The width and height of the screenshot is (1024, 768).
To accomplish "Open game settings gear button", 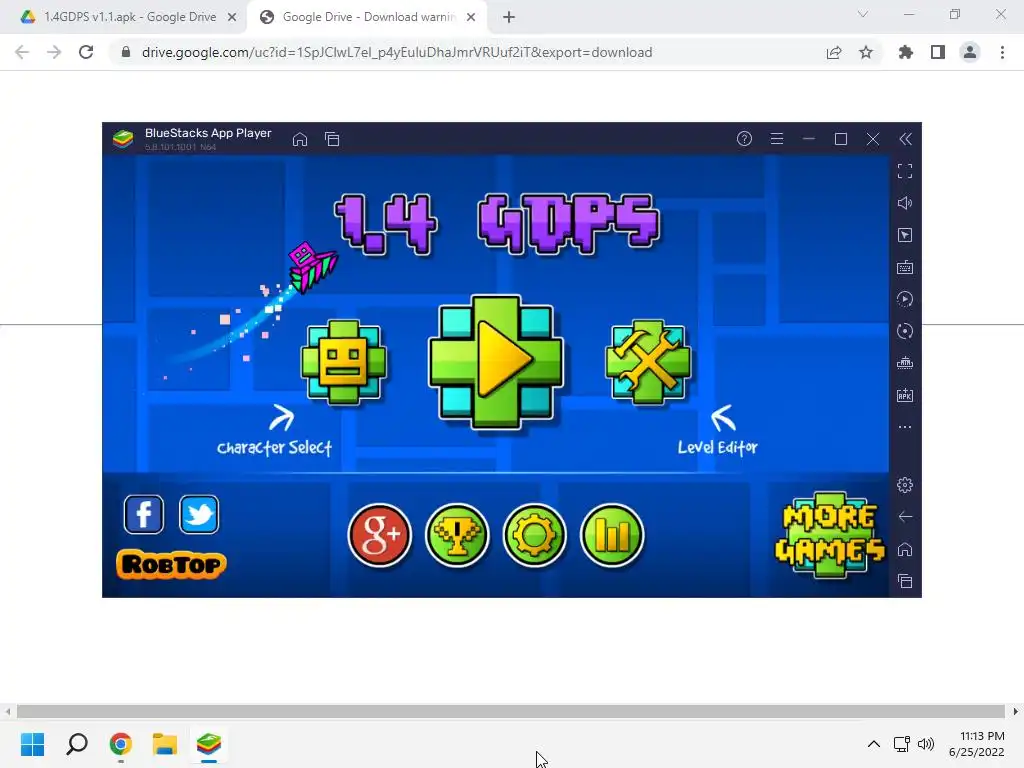I will [534, 535].
